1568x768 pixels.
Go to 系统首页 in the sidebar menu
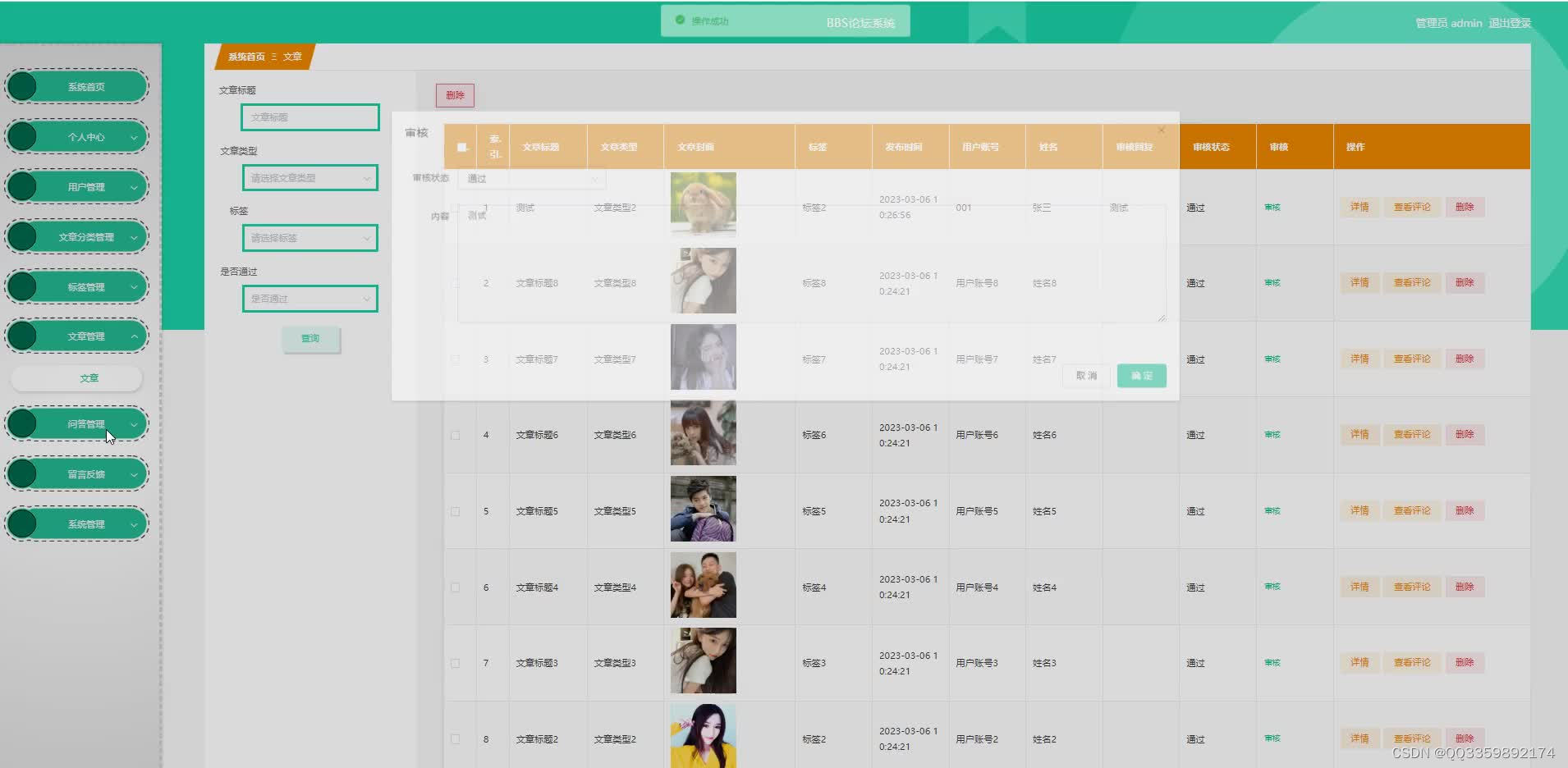coord(77,86)
